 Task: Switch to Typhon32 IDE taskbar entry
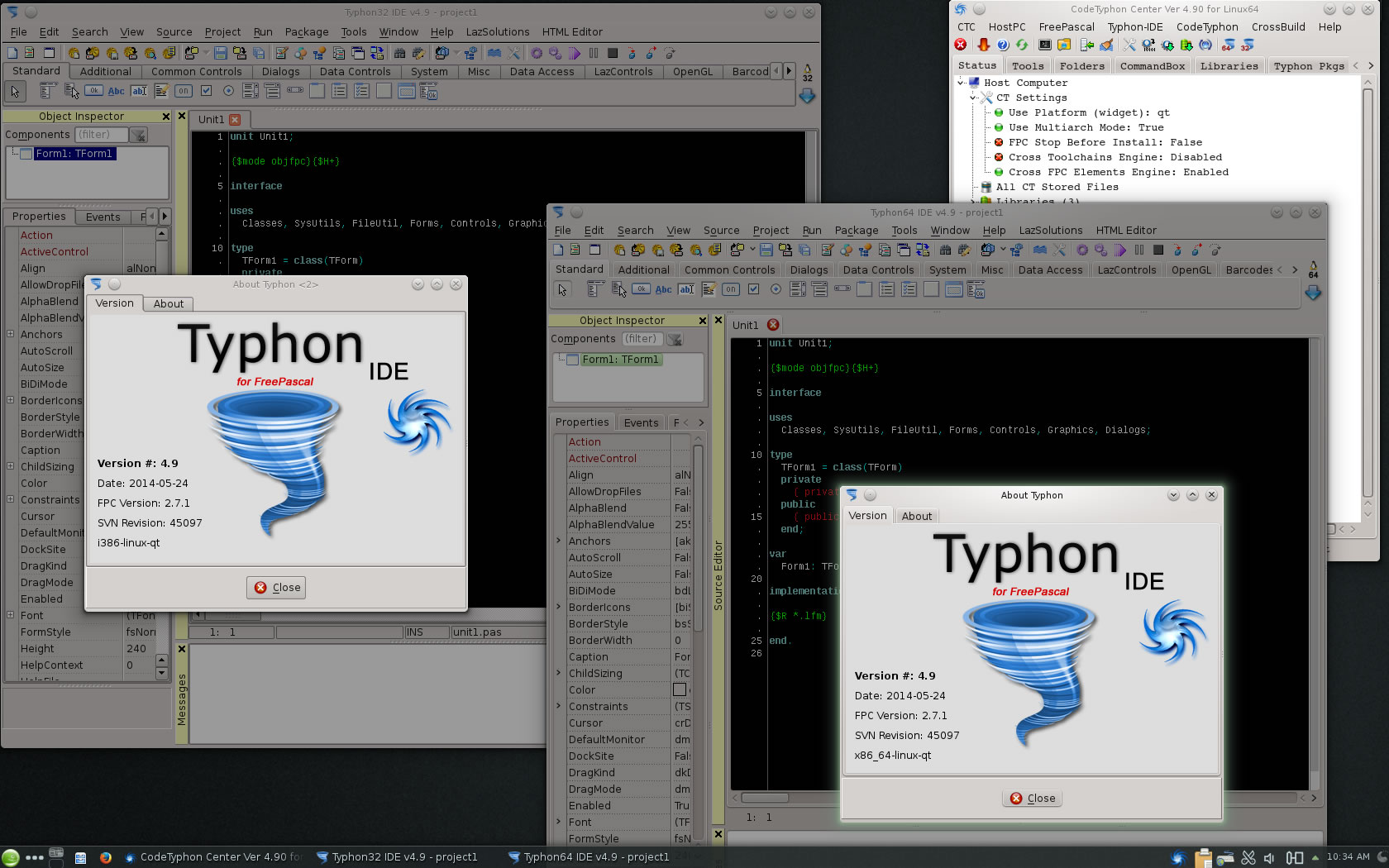[397, 857]
